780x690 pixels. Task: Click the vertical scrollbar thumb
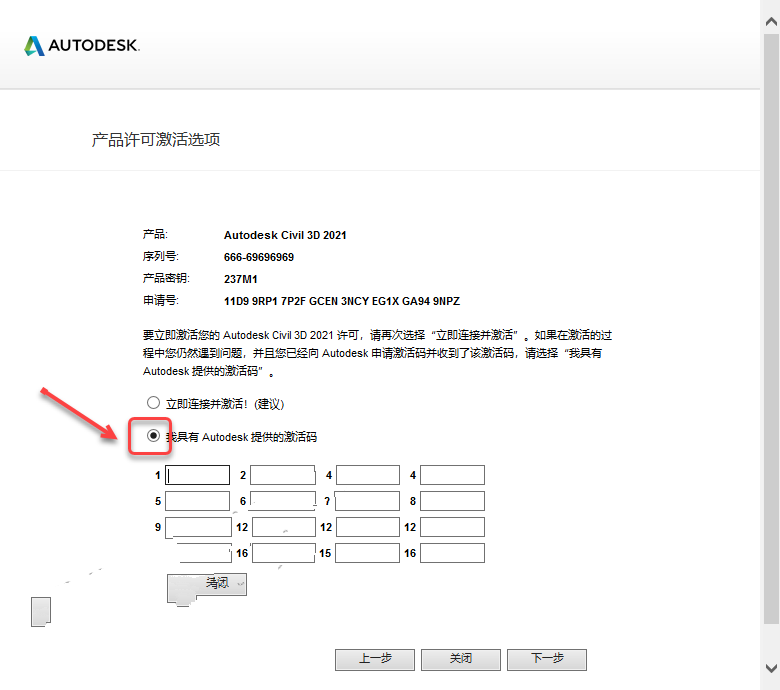click(x=771, y=328)
